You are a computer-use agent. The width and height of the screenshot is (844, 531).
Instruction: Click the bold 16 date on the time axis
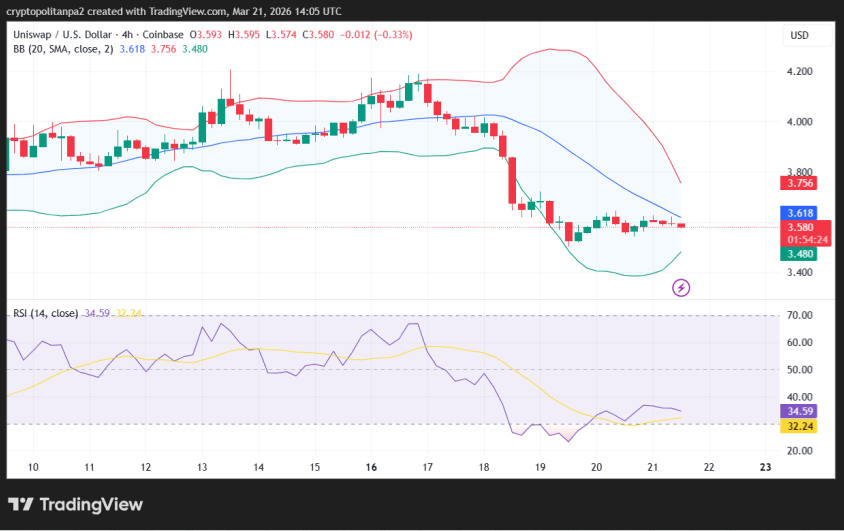click(371, 467)
